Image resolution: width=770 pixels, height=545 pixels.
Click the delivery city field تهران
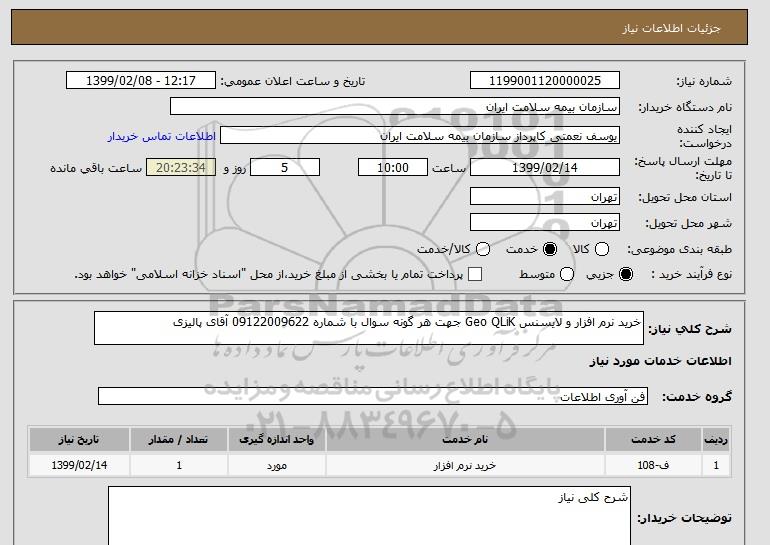coord(545,222)
